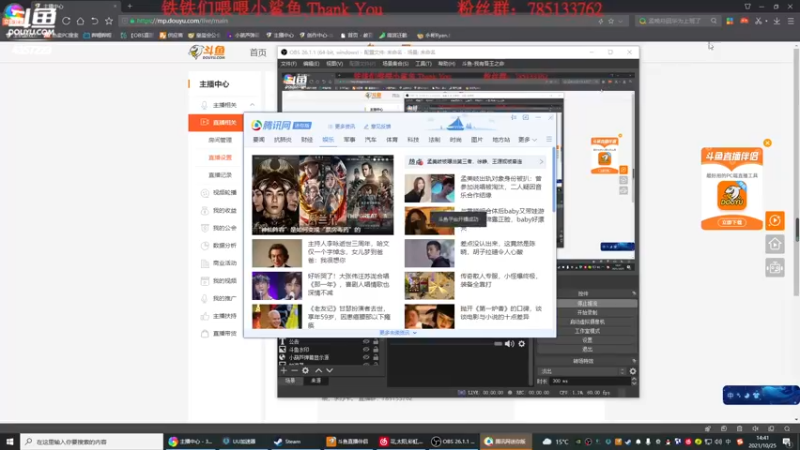Open transition settings gear in OBS
800x450 pixels.
click(x=633, y=371)
